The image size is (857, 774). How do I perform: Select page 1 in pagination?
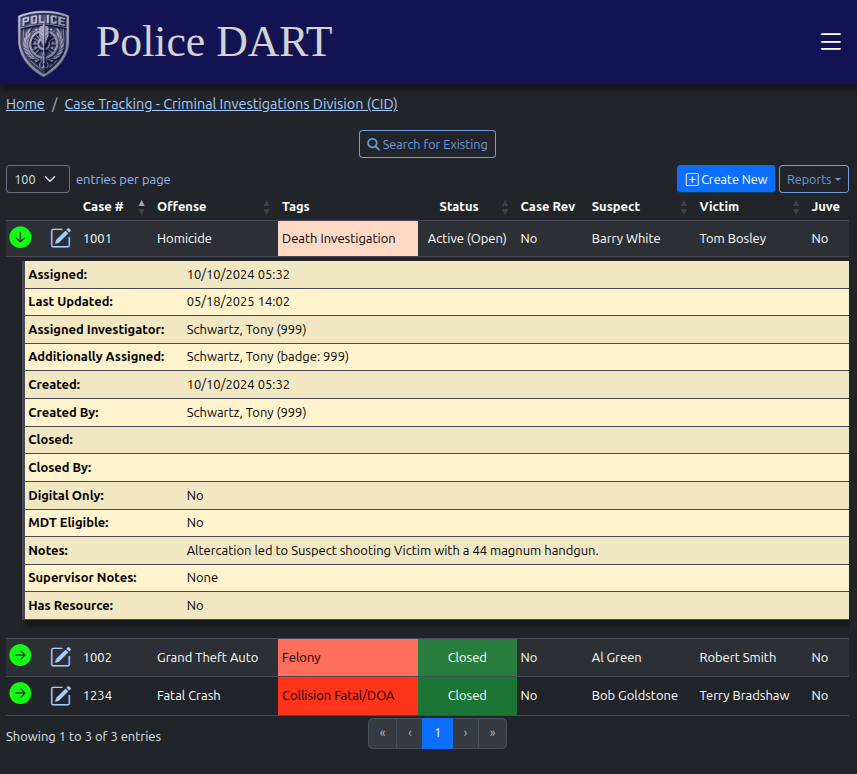point(437,733)
